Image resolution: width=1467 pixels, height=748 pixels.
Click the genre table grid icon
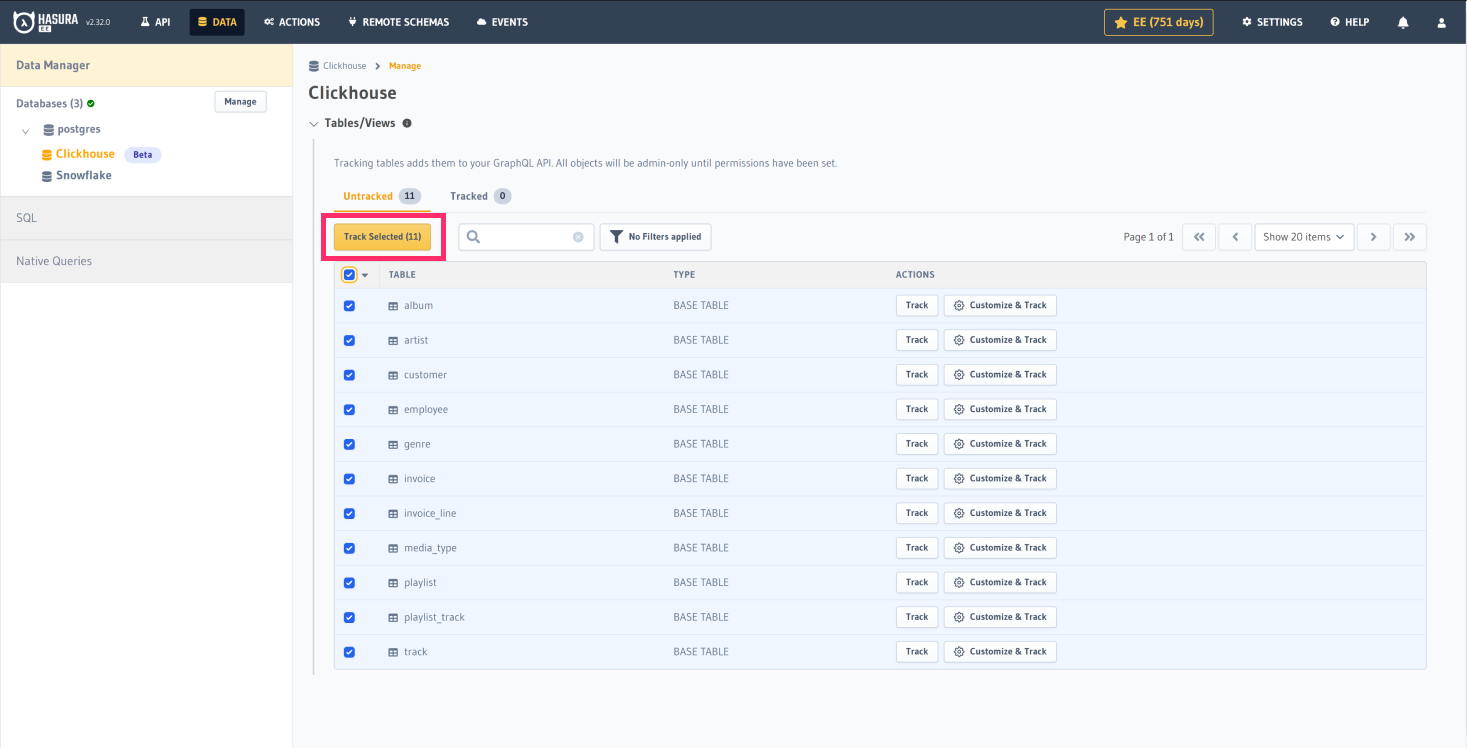click(x=393, y=444)
